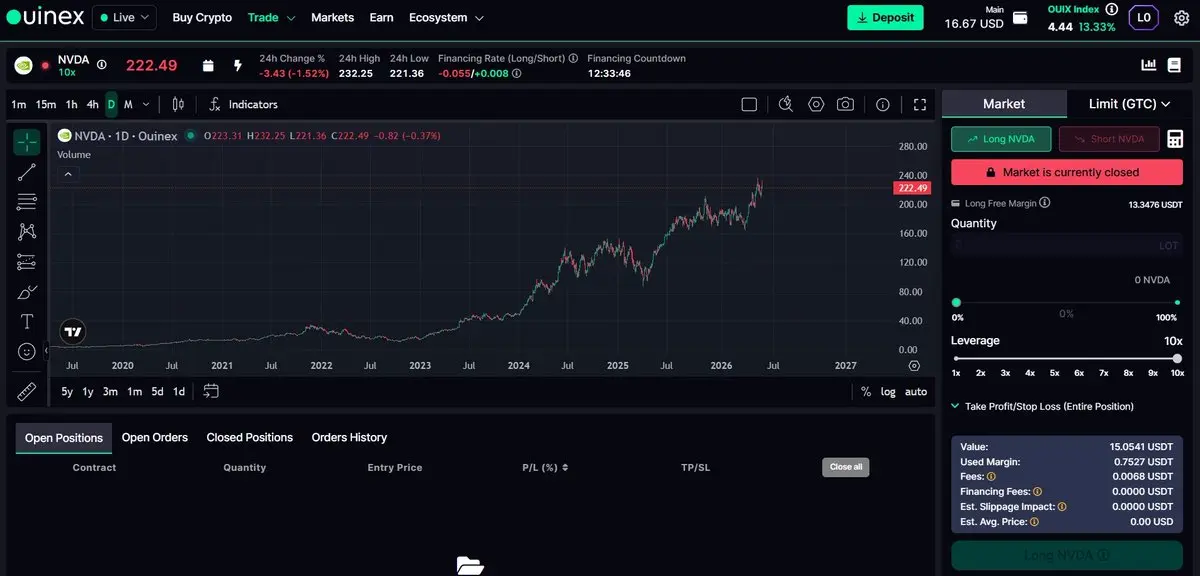Click the go-to-date calendar icon
The height and width of the screenshot is (576, 1200).
pyautogui.click(x=211, y=391)
